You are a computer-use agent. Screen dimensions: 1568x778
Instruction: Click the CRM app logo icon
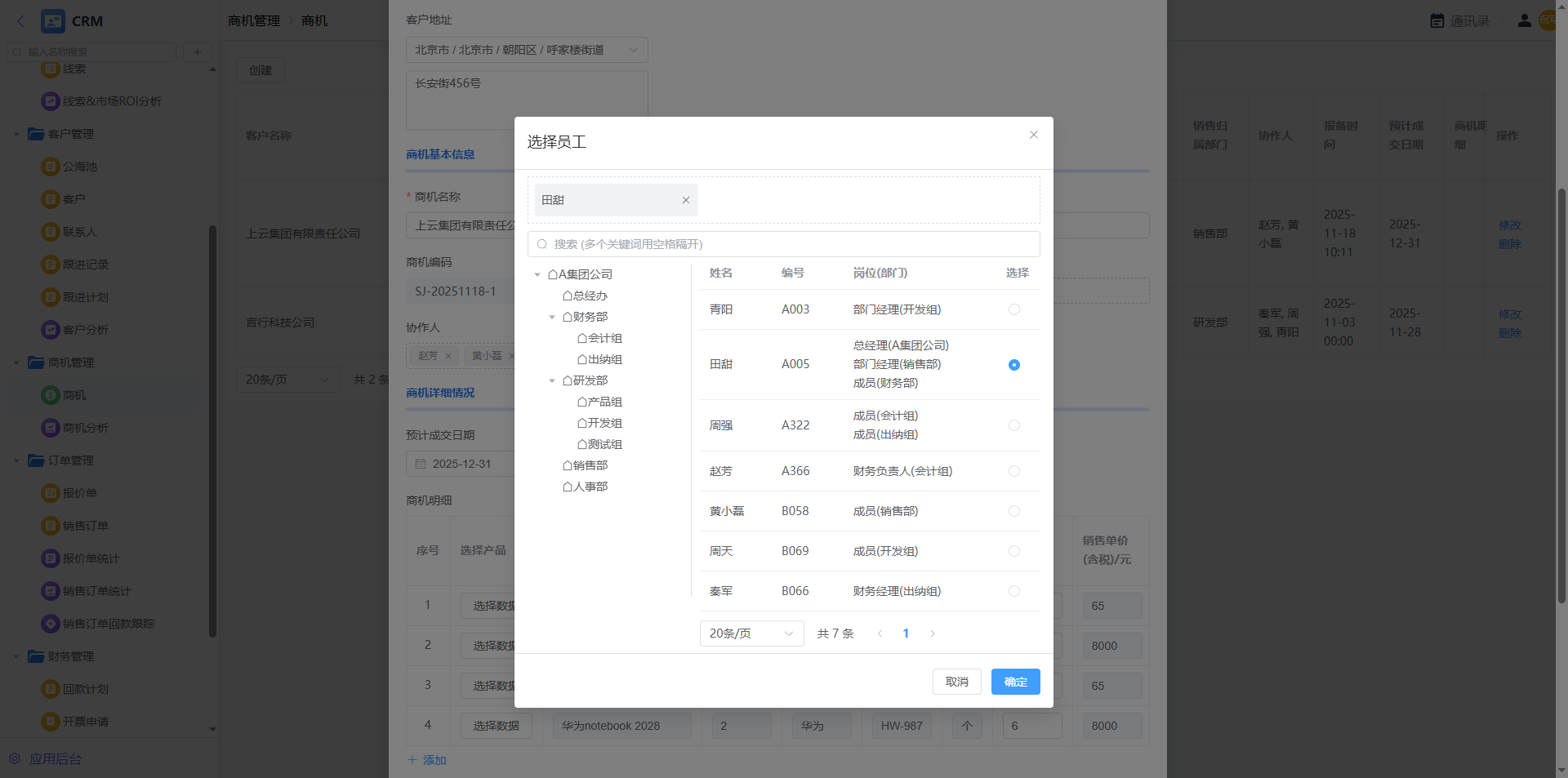click(x=53, y=21)
